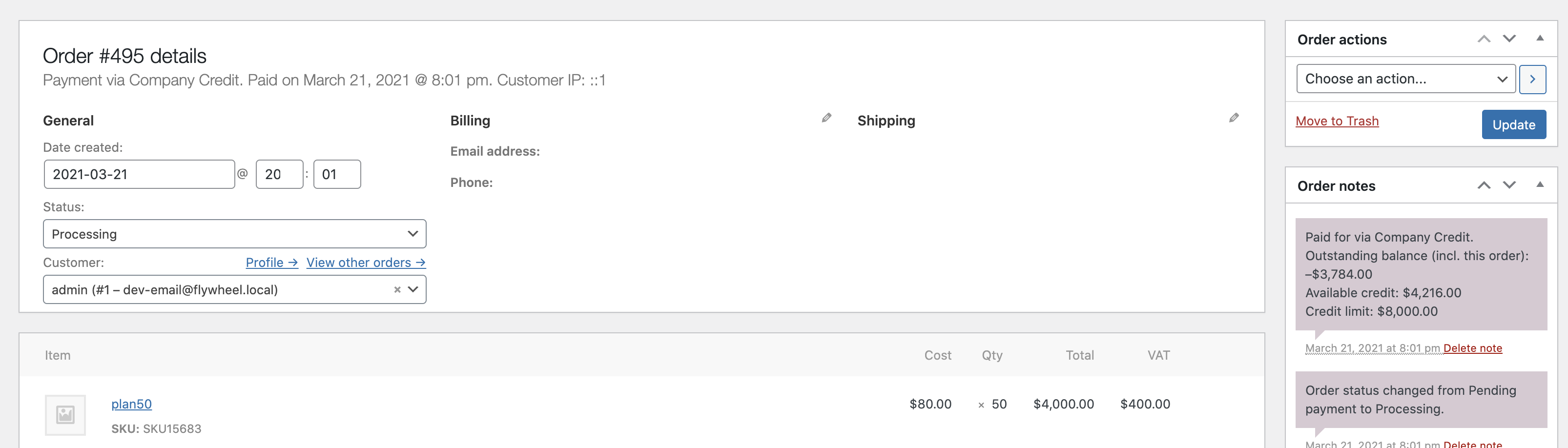Click the plan50 product thumbnail placeholder
1568x448 pixels.
click(x=65, y=415)
